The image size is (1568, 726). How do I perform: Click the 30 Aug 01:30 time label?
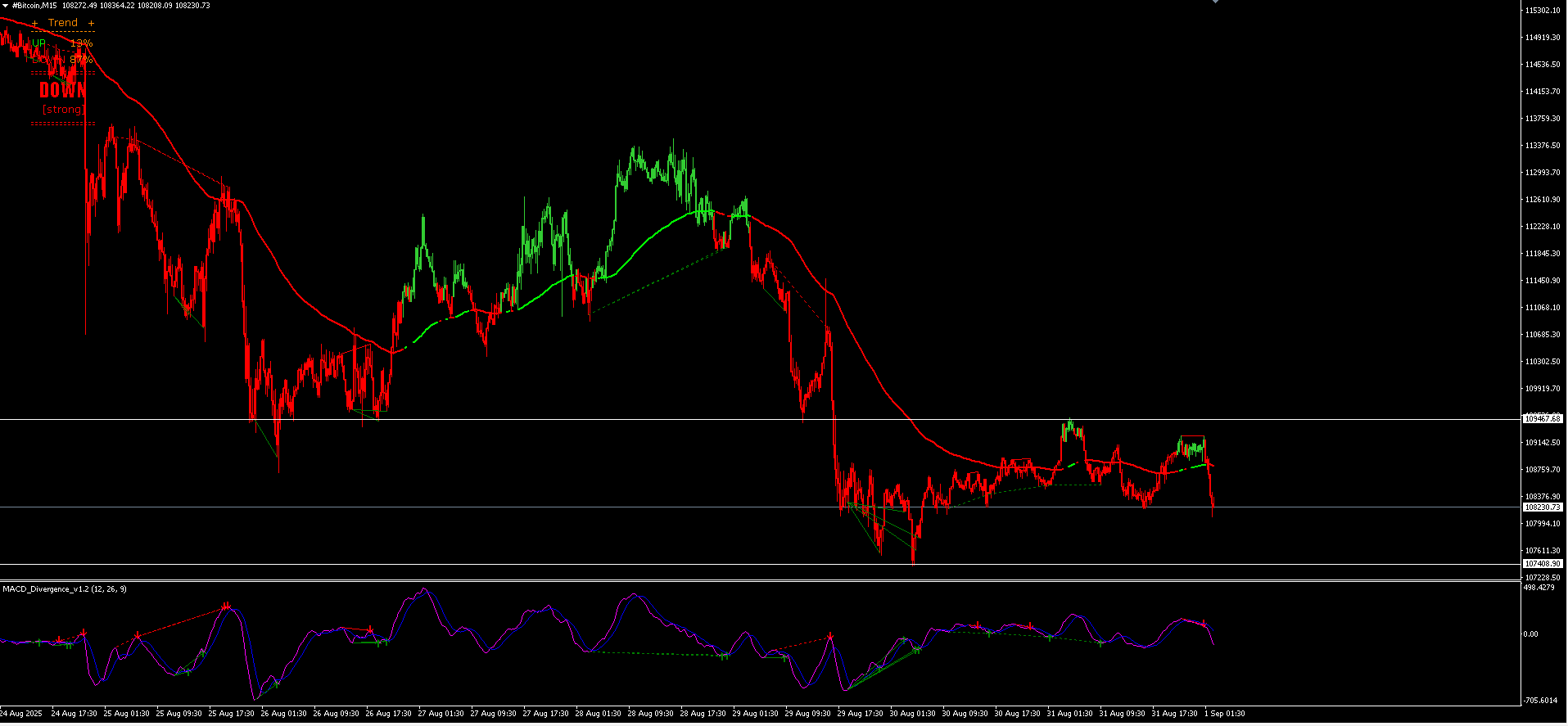tap(912, 714)
